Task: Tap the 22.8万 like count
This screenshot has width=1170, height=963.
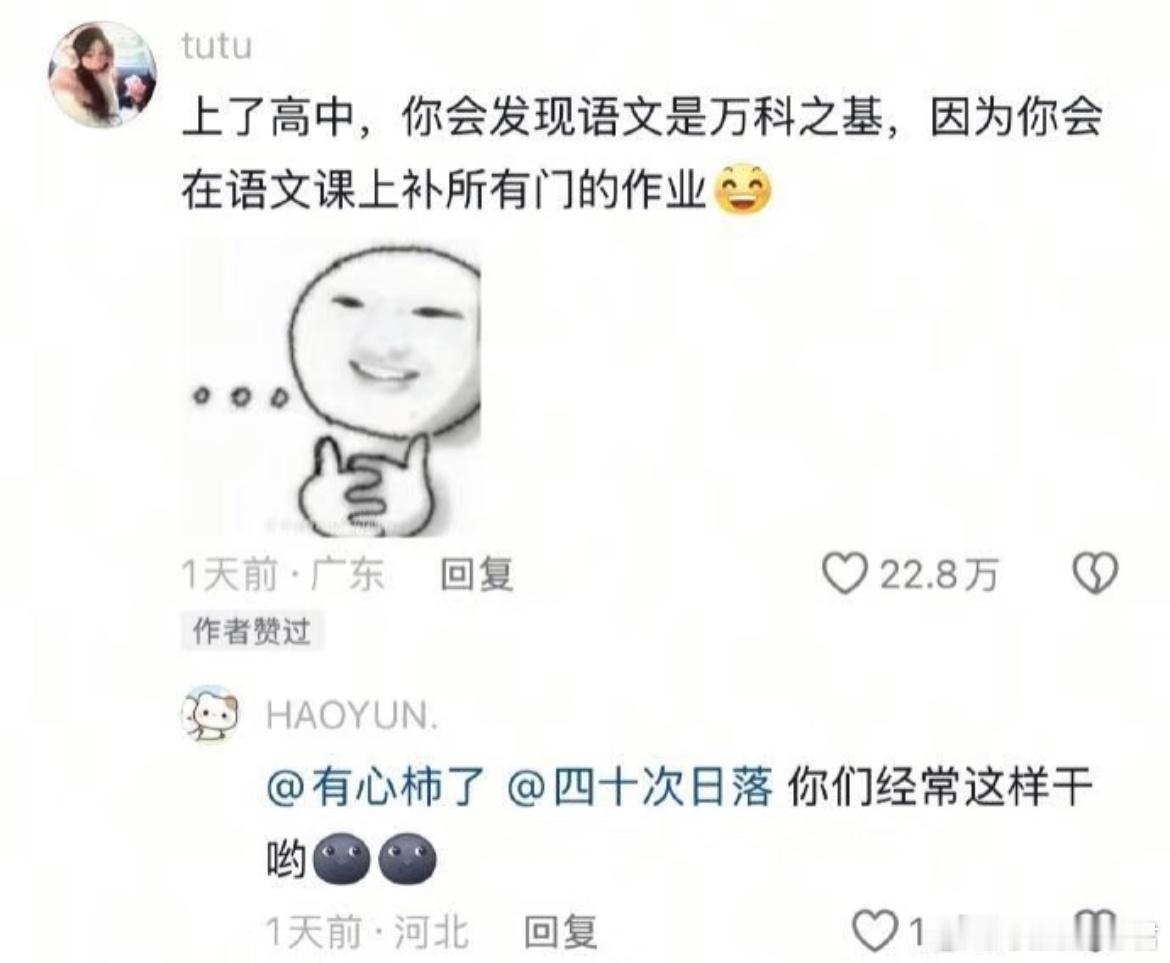Action: tap(939, 574)
